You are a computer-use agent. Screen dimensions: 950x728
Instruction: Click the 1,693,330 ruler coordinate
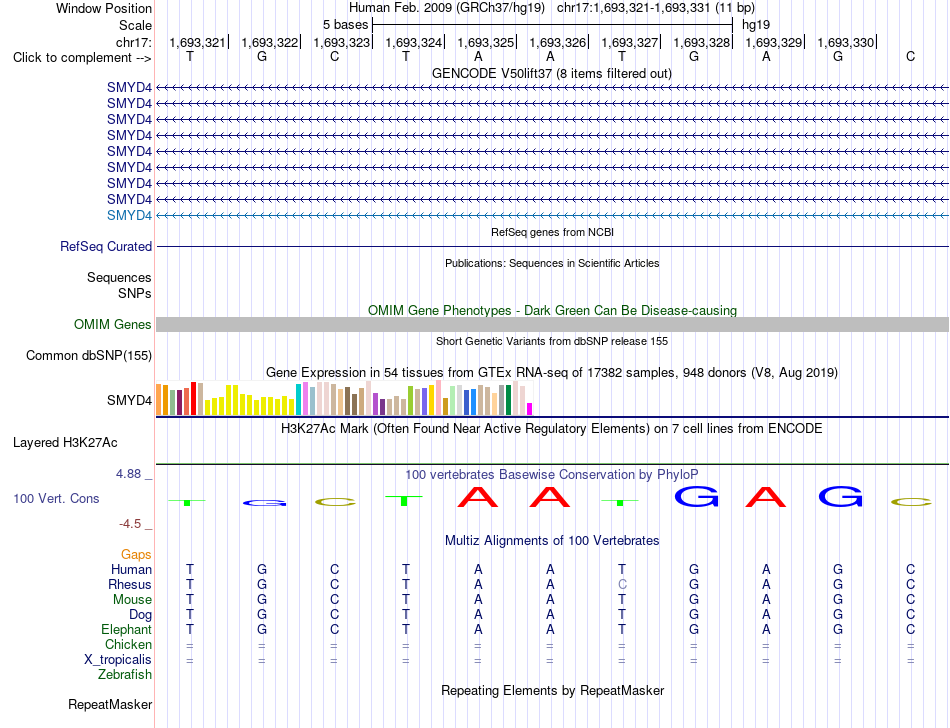coord(846,42)
